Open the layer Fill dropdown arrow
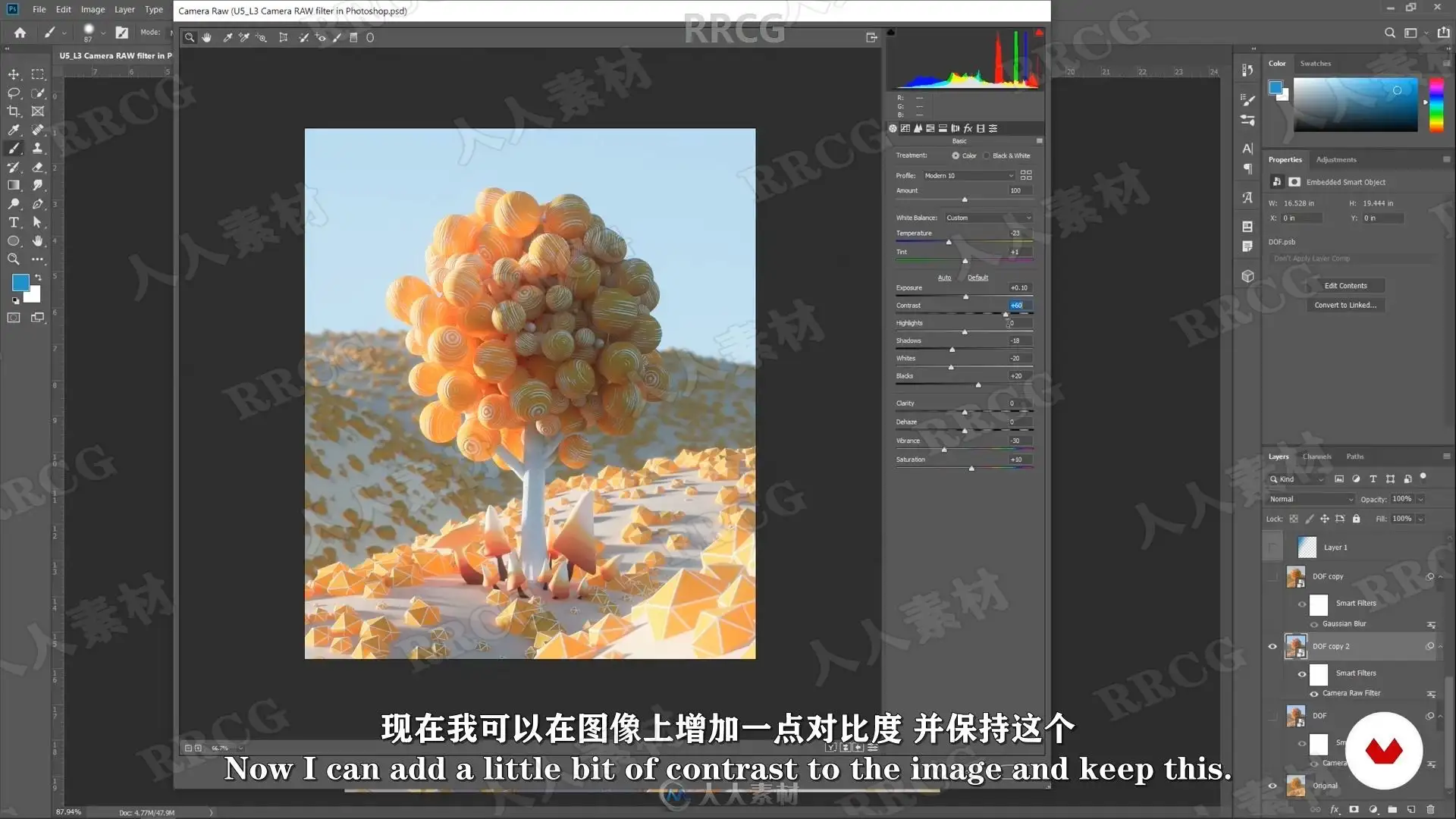Screen dimensions: 1456x819 (1420, 519)
